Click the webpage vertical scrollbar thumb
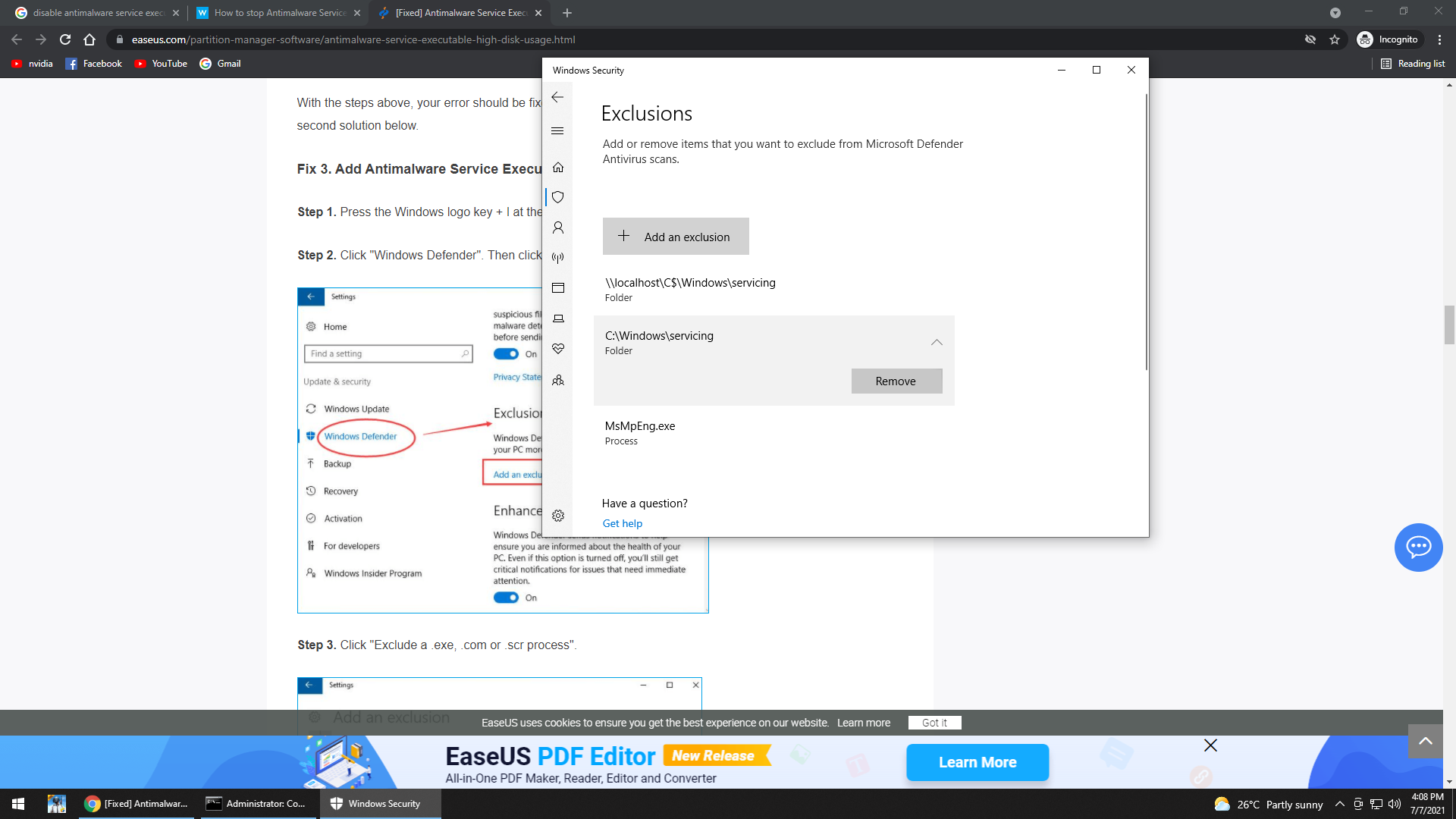This screenshot has height=819, width=1456. pyautogui.click(x=1449, y=325)
